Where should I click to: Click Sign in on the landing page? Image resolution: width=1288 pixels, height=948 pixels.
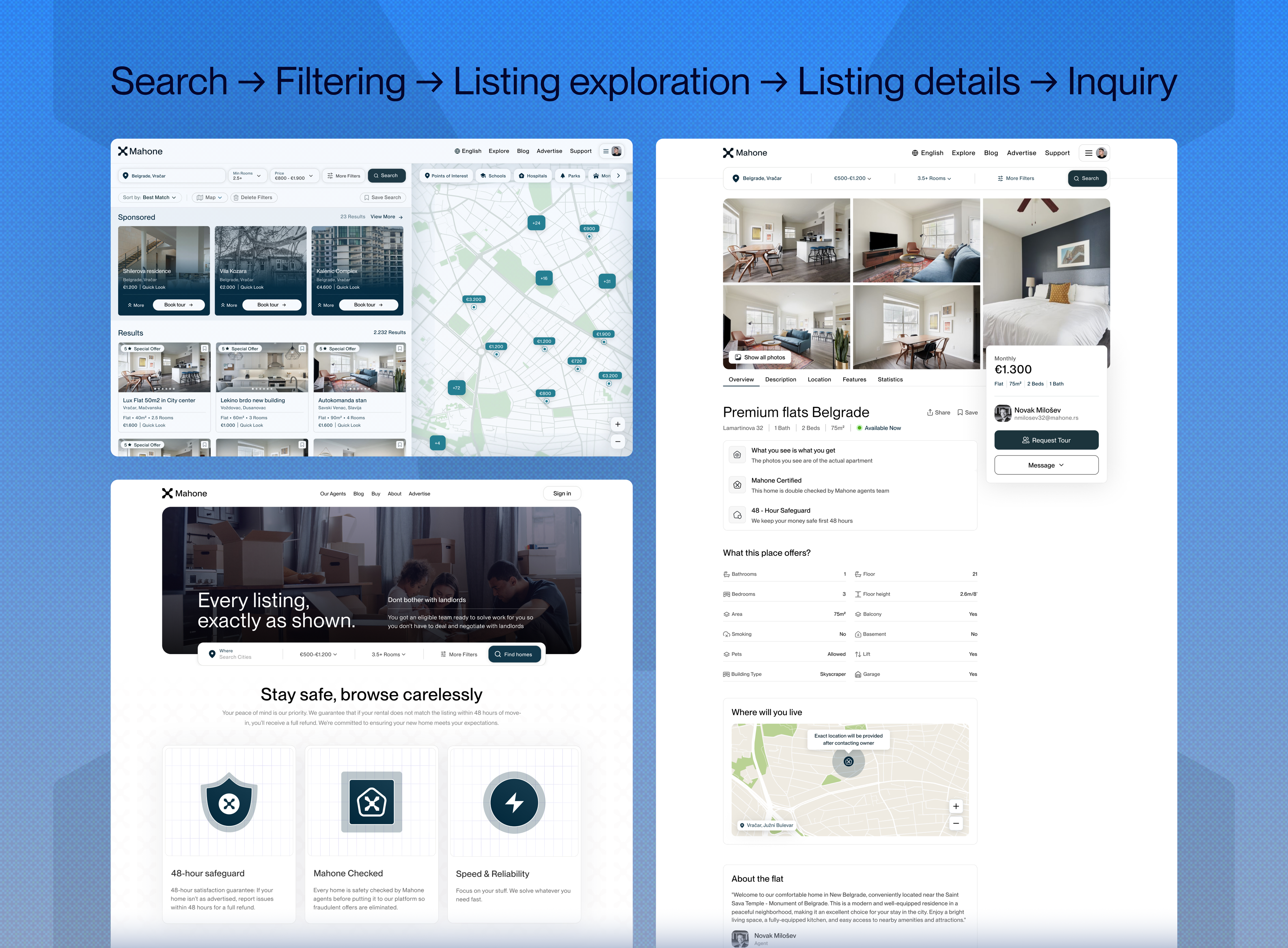coord(562,493)
